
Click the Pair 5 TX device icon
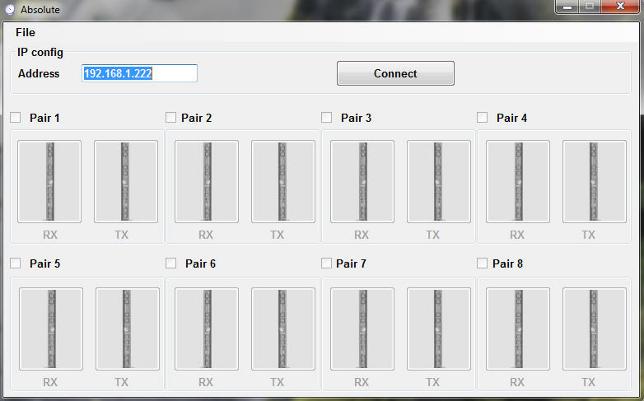127,329
